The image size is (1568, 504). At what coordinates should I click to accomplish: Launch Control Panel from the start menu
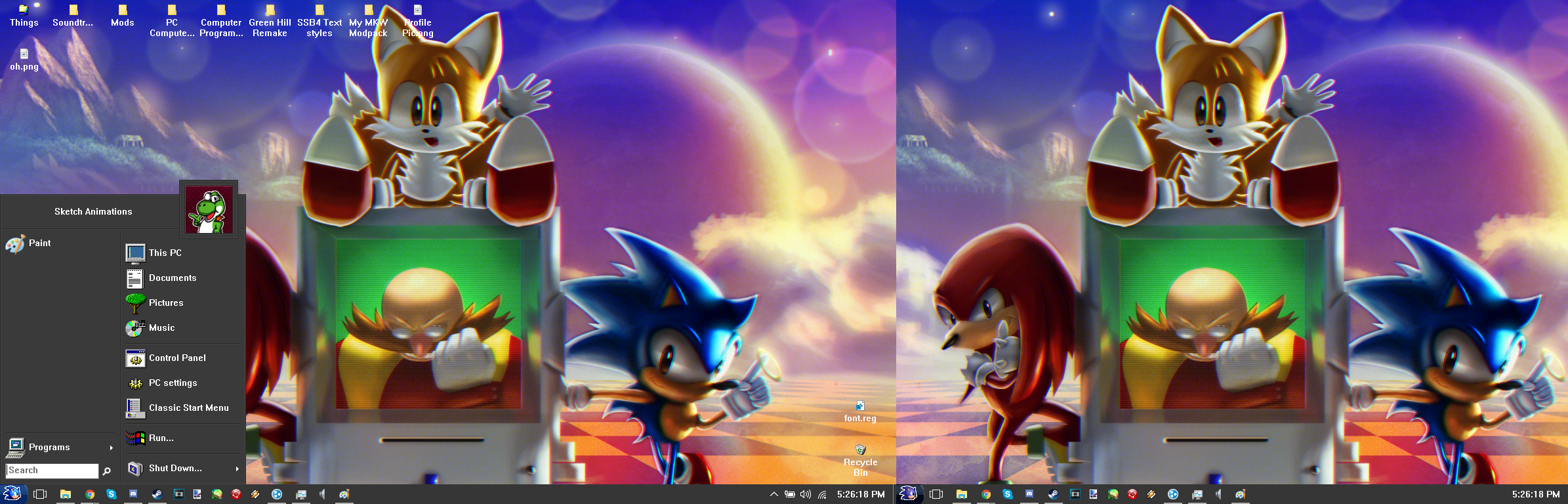point(176,358)
